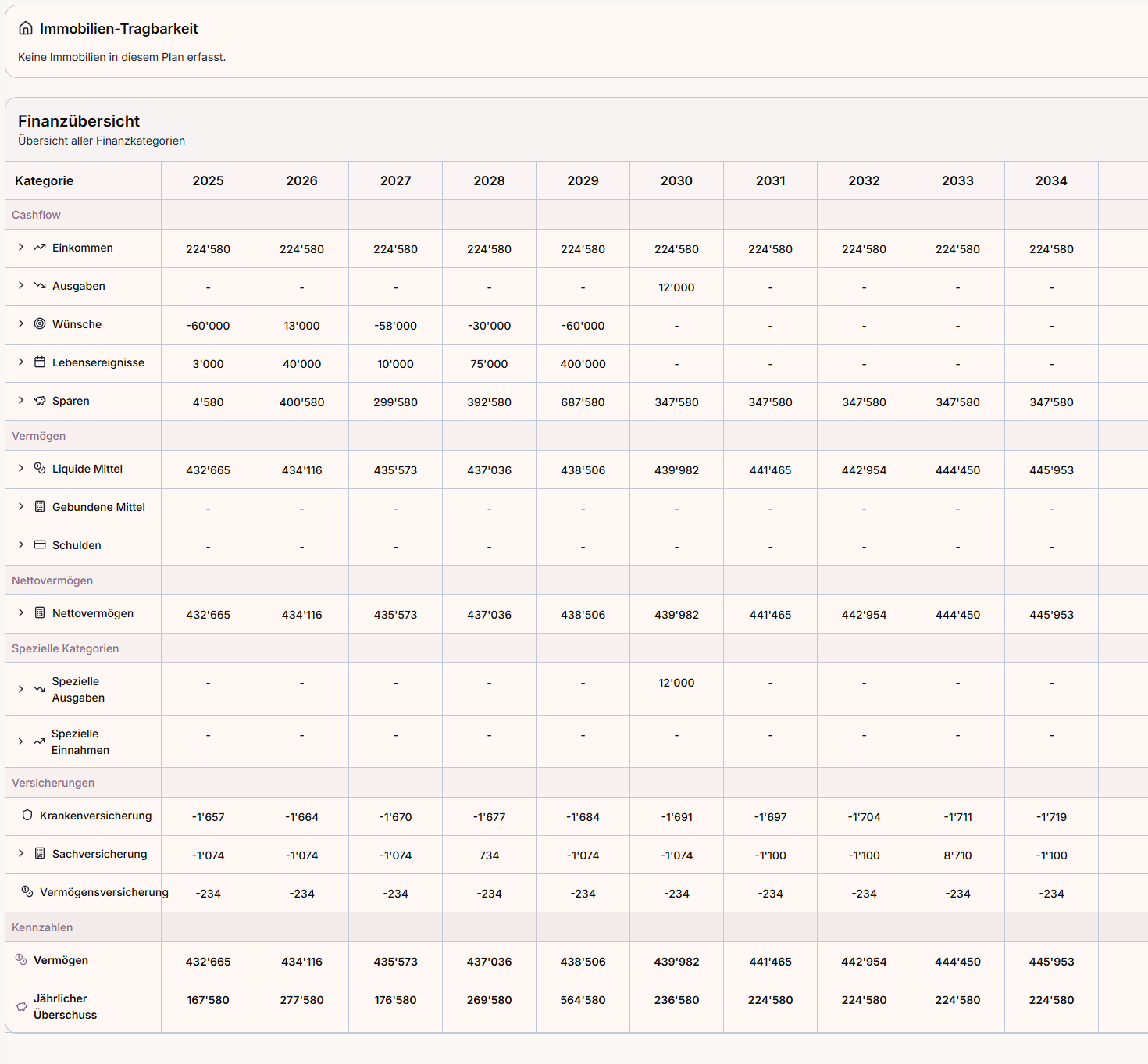Click the 400'000 Lebensereignisse value for 2029
1148x1064 pixels.
[583, 364]
